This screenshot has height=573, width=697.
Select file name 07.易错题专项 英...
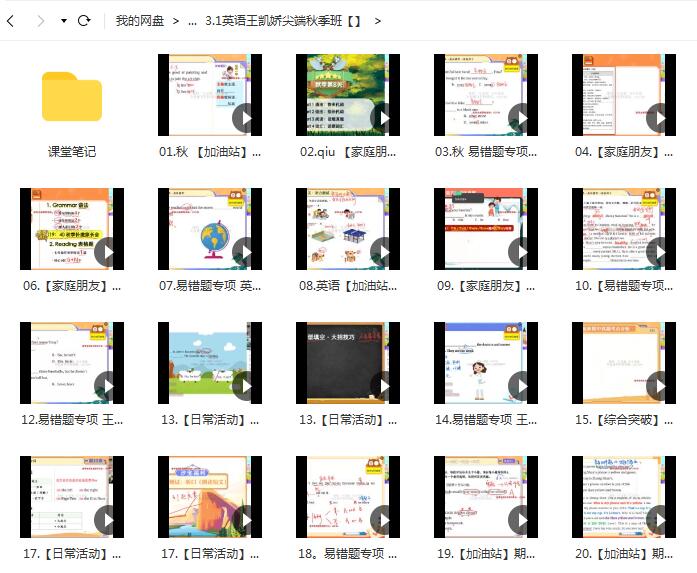click(x=210, y=285)
